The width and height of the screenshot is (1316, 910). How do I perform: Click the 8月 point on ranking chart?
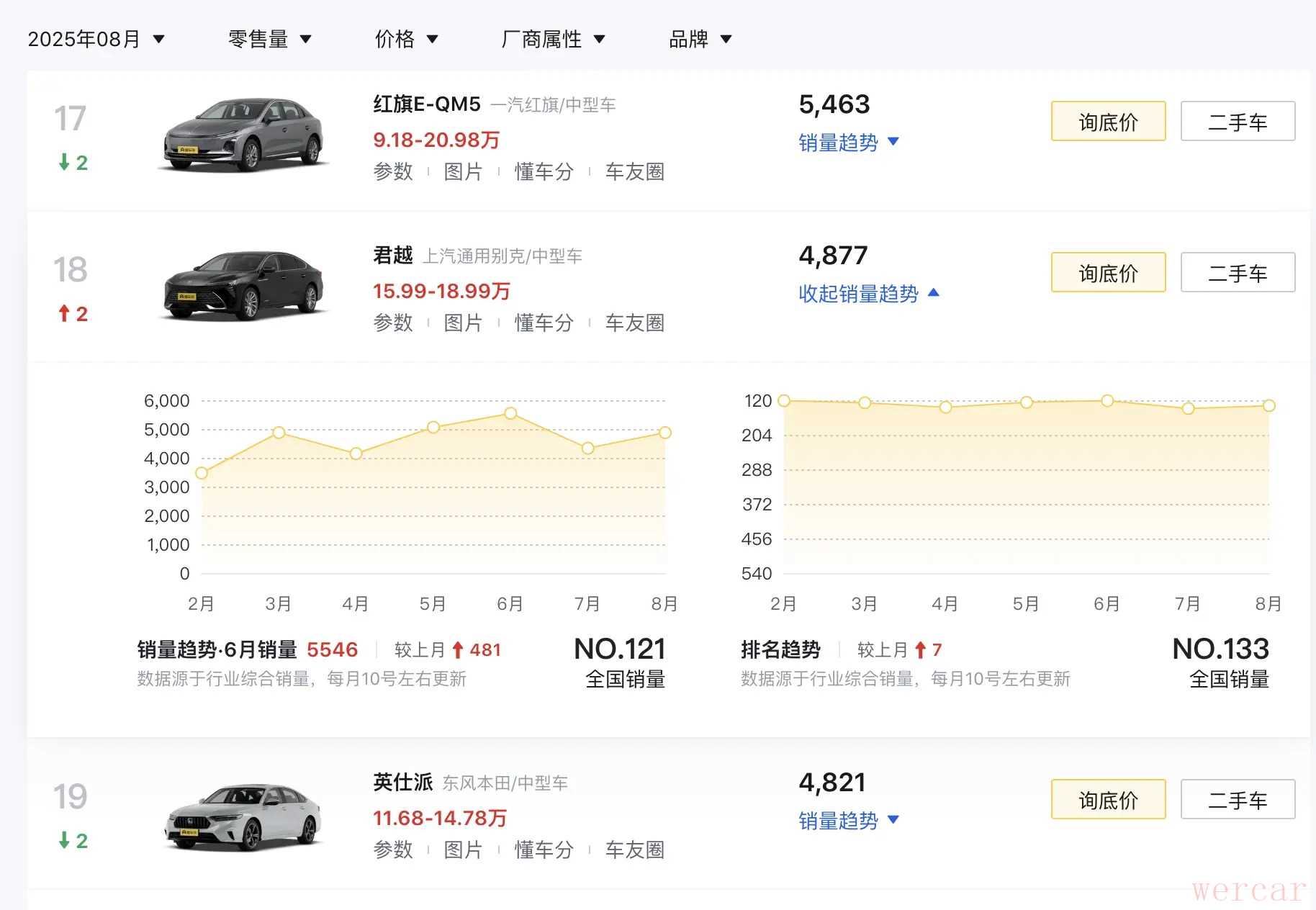pyautogui.click(x=1269, y=406)
